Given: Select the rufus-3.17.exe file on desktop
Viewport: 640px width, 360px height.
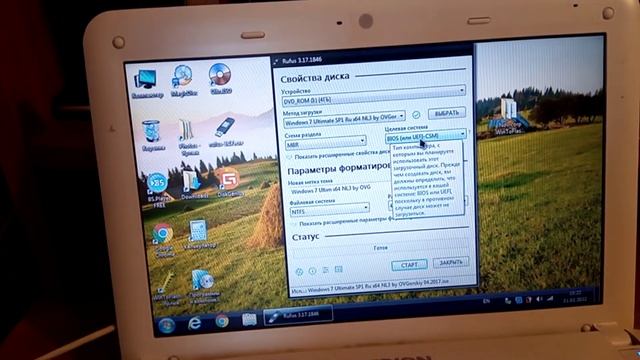Looking at the screenshot, I should (x=226, y=132).
